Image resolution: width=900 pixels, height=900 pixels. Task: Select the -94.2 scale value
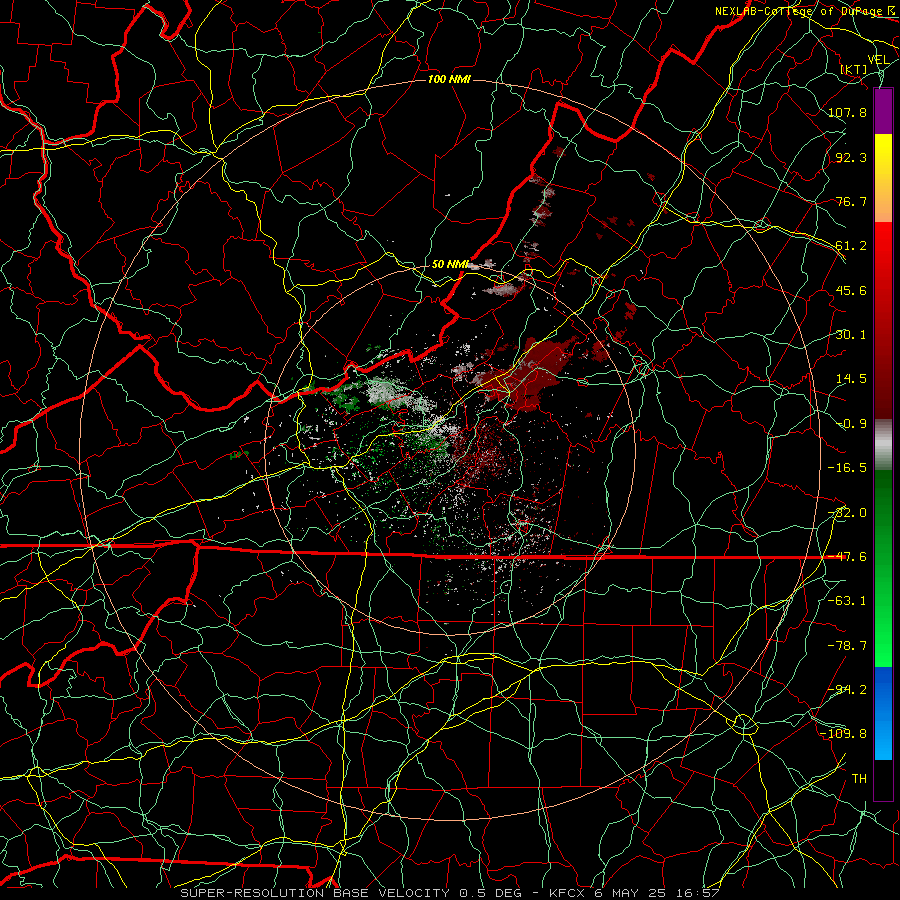click(x=847, y=690)
